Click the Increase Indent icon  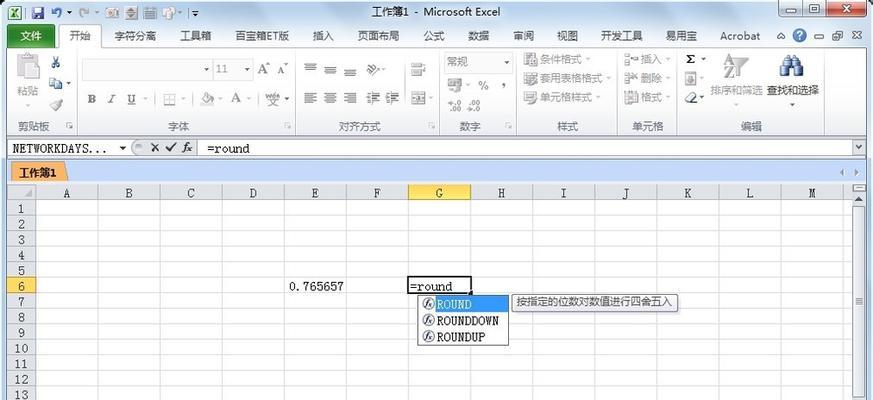tap(392, 98)
